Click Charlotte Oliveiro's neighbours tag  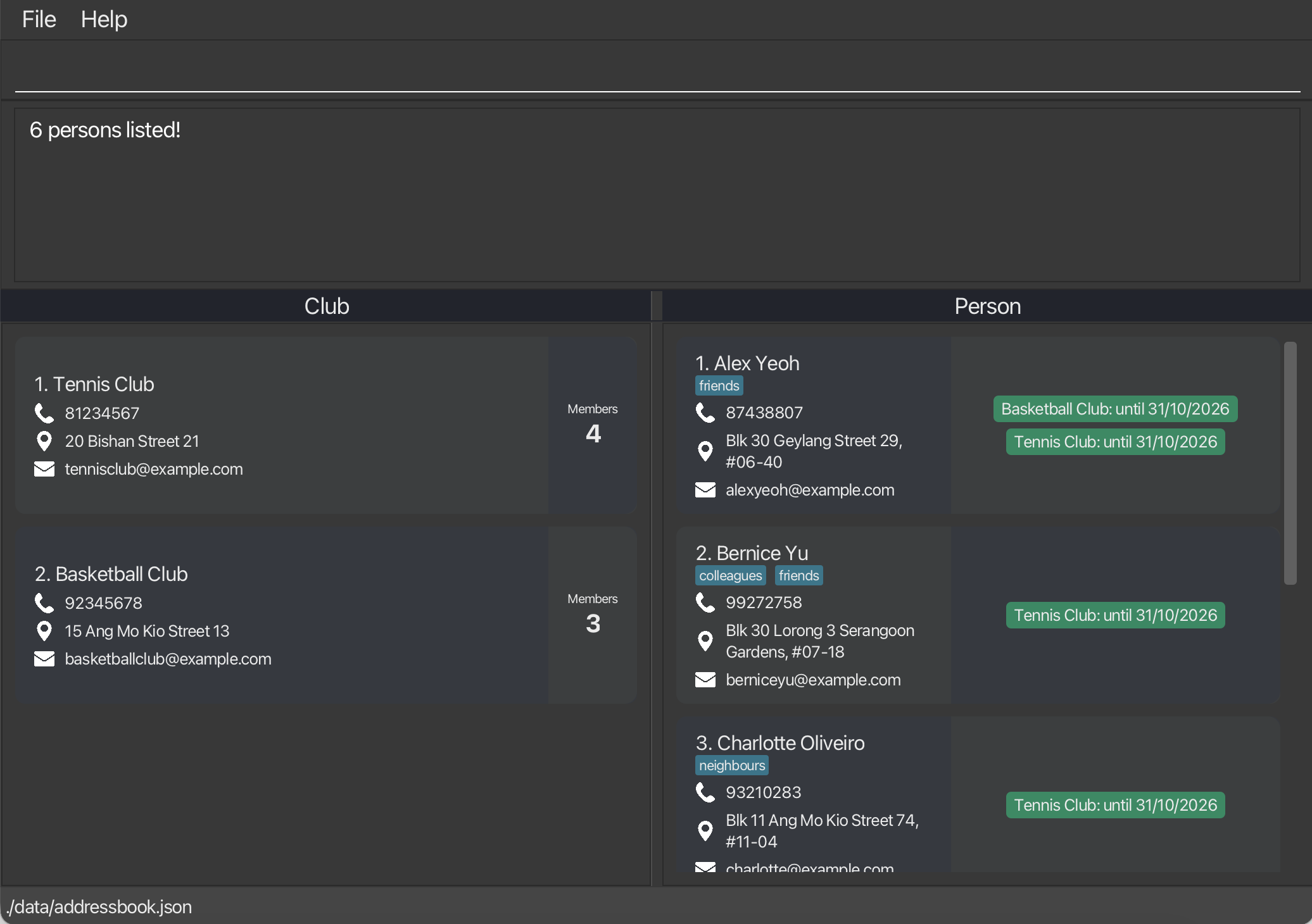tap(731, 765)
